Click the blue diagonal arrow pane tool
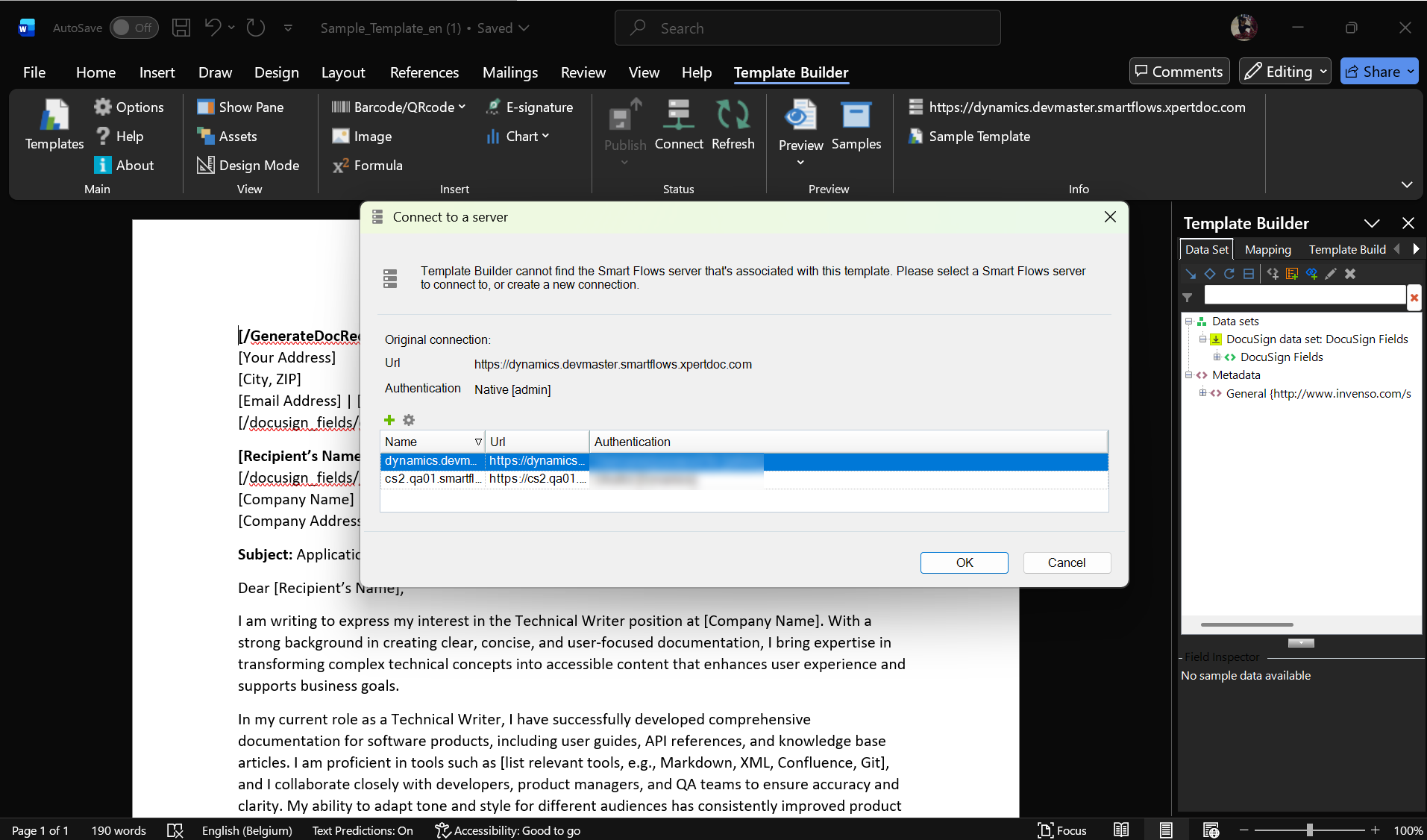The image size is (1427, 840). click(x=1191, y=274)
